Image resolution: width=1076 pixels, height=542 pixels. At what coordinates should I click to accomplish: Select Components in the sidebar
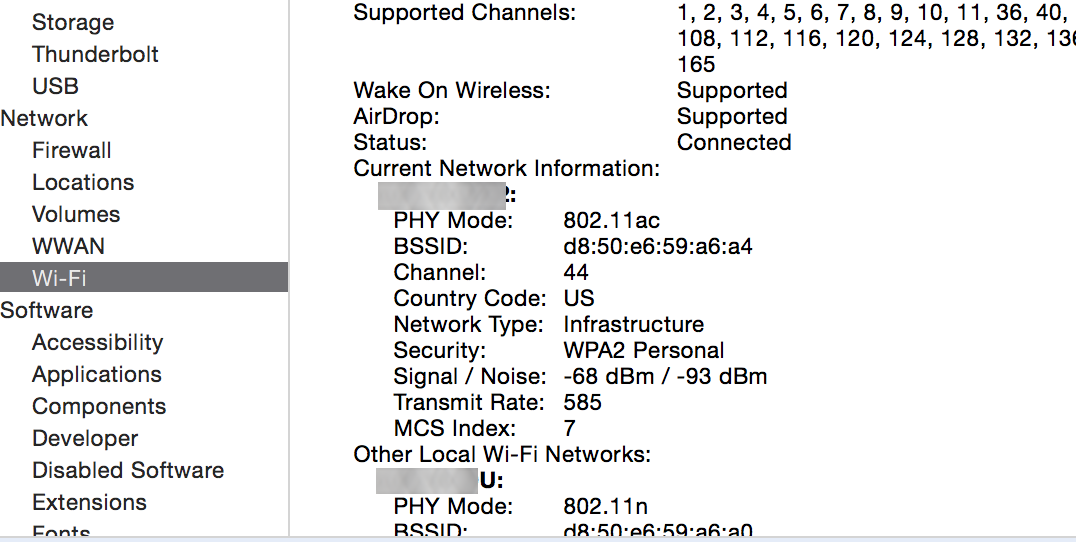(x=99, y=406)
